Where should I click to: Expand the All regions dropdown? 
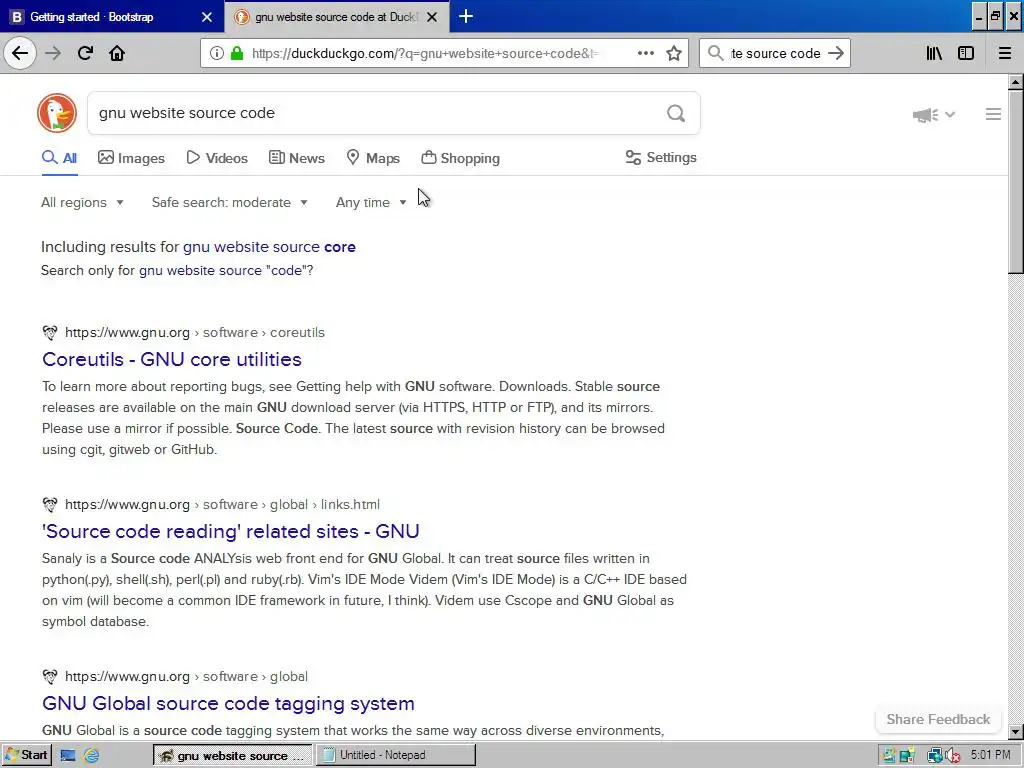coord(82,202)
